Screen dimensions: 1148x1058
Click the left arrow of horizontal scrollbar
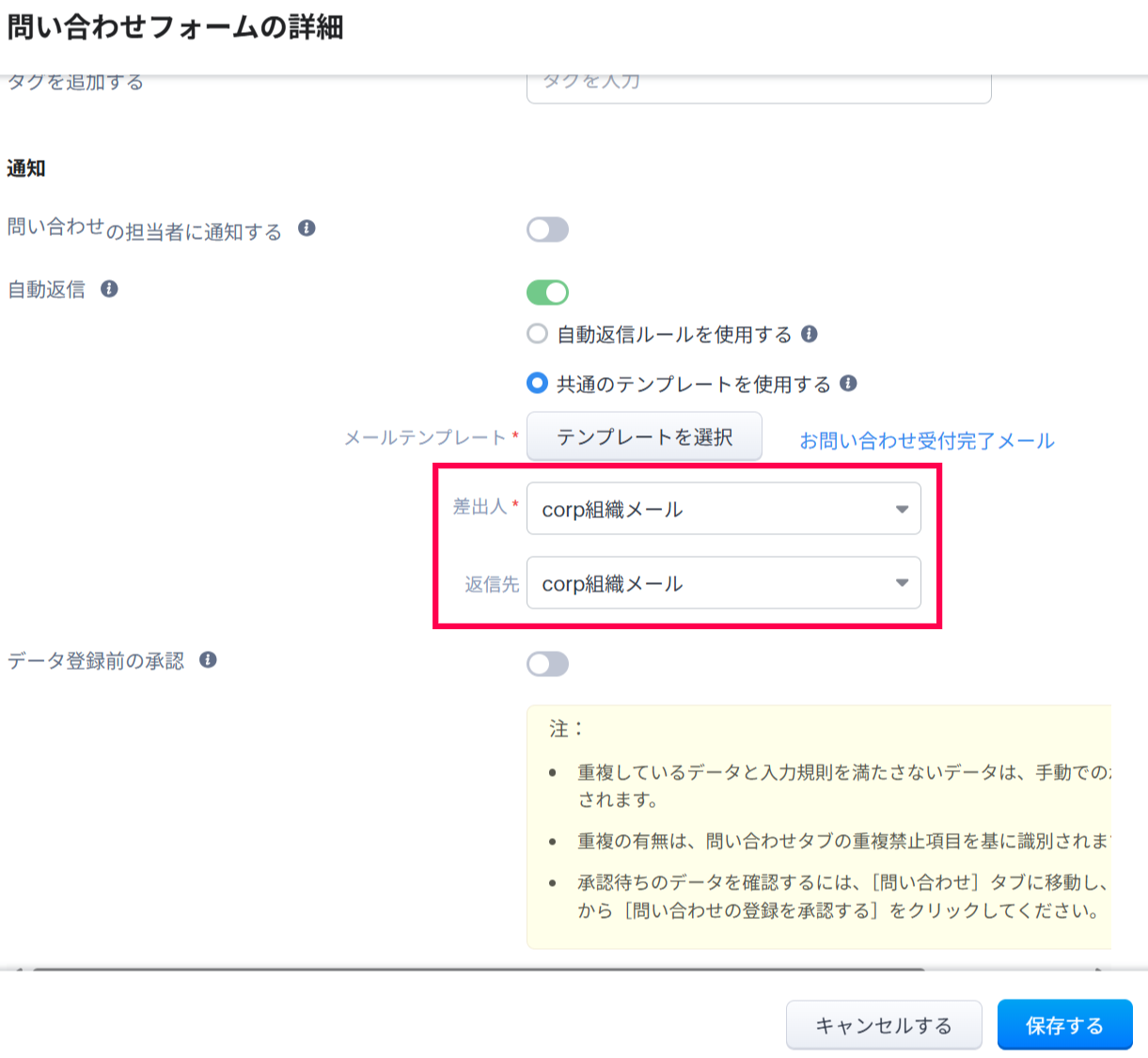tap(19, 969)
